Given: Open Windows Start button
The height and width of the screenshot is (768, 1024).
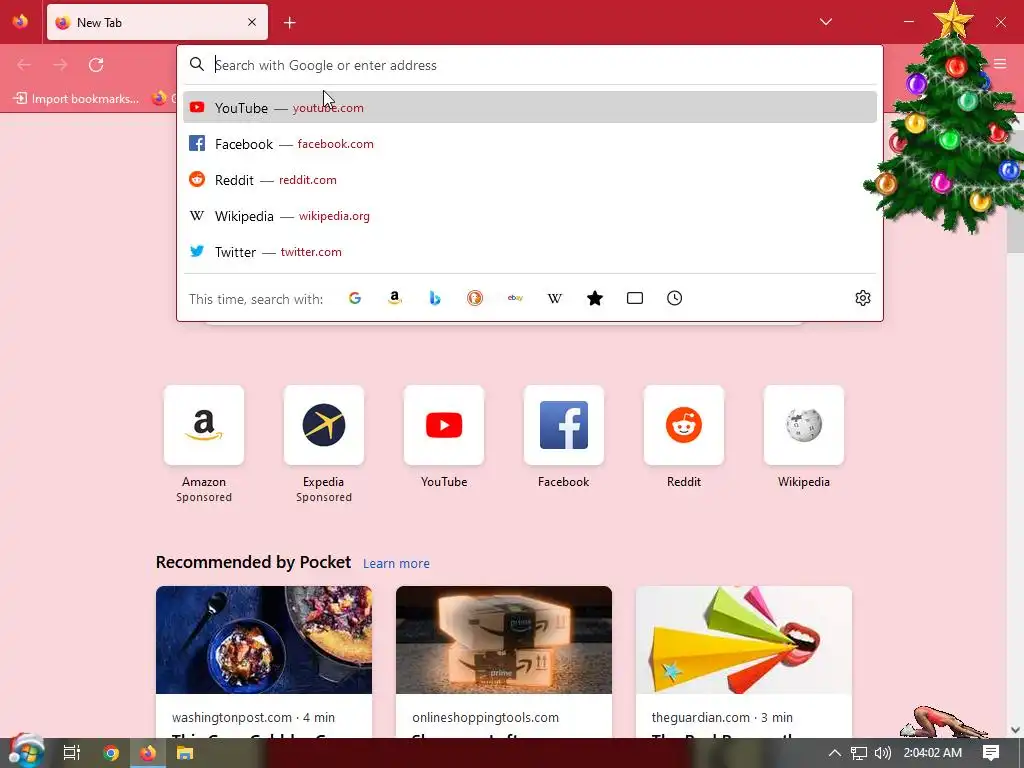Looking at the screenshot, I should [x=26, y=752].
